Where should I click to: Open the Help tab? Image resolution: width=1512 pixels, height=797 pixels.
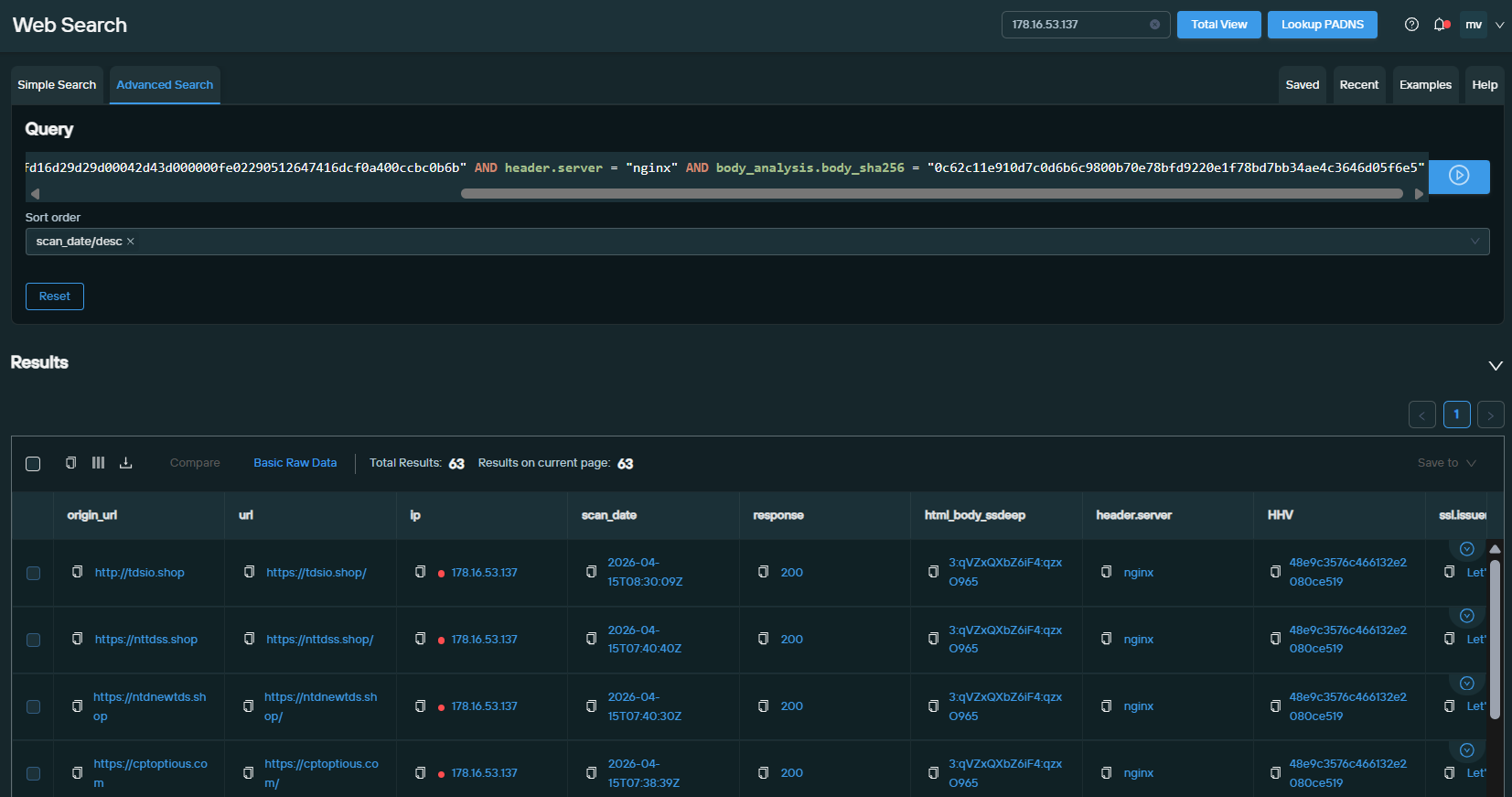1485,85
